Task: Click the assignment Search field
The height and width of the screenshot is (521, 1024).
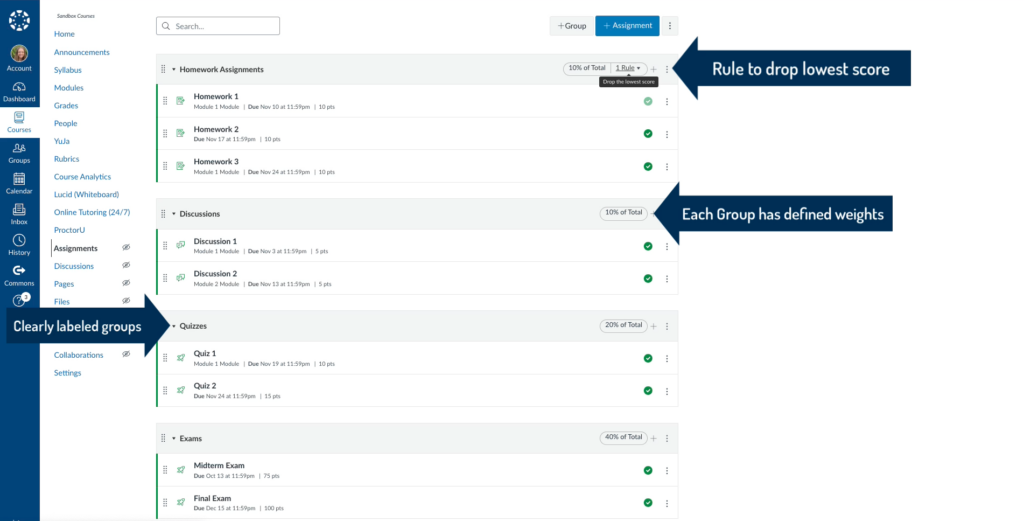Action: [x=218, y=26]
